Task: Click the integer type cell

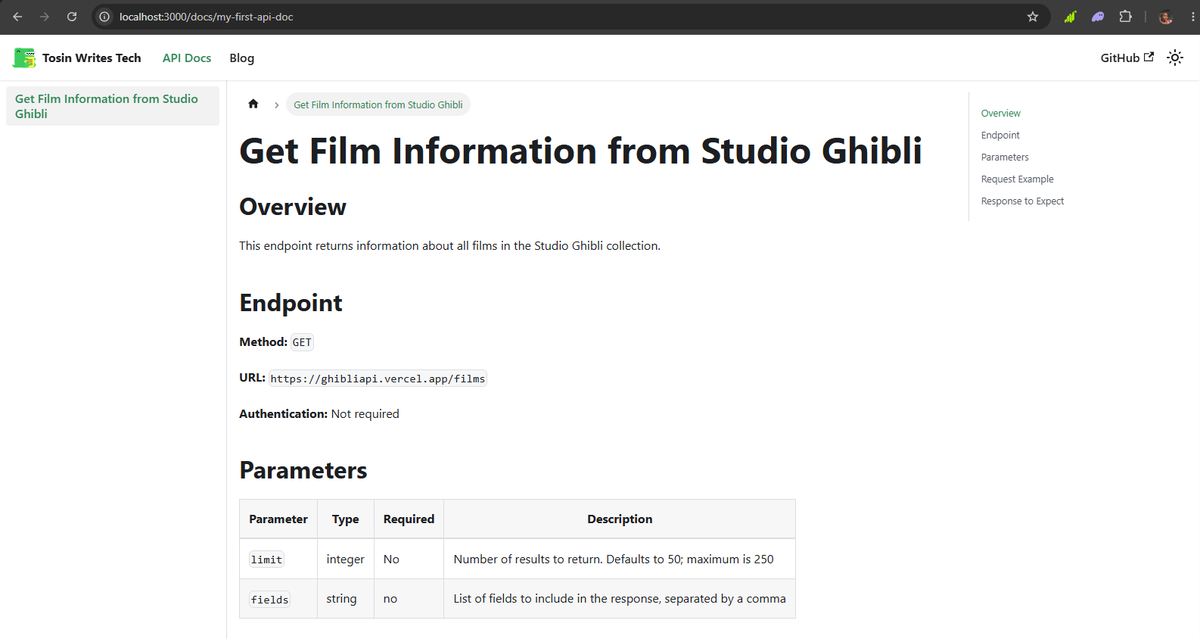Action: point(345,559)
